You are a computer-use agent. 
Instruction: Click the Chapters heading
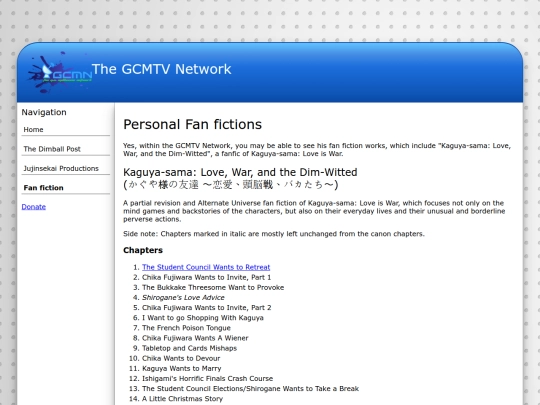(x=143, y=250)
